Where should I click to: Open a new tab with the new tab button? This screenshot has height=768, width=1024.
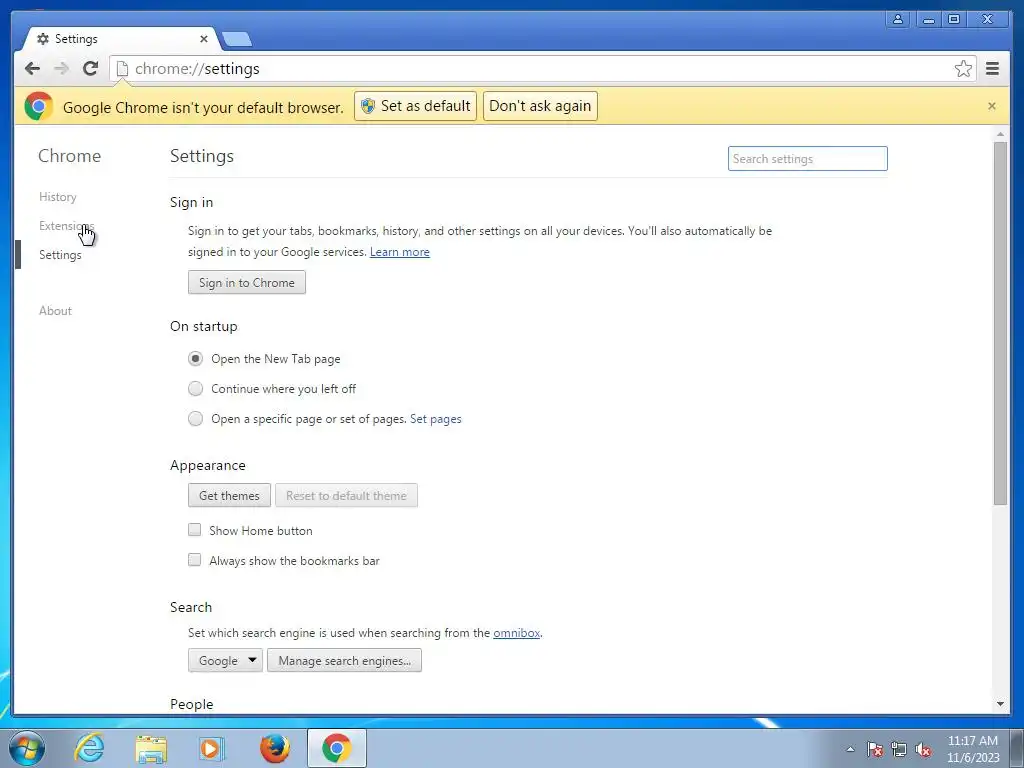[x=236, y=40]
